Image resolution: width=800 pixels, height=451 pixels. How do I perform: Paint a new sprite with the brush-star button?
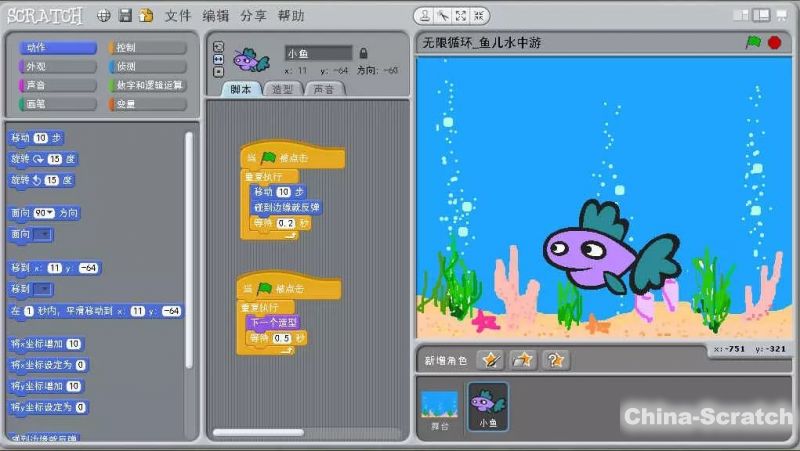[489, 359]
